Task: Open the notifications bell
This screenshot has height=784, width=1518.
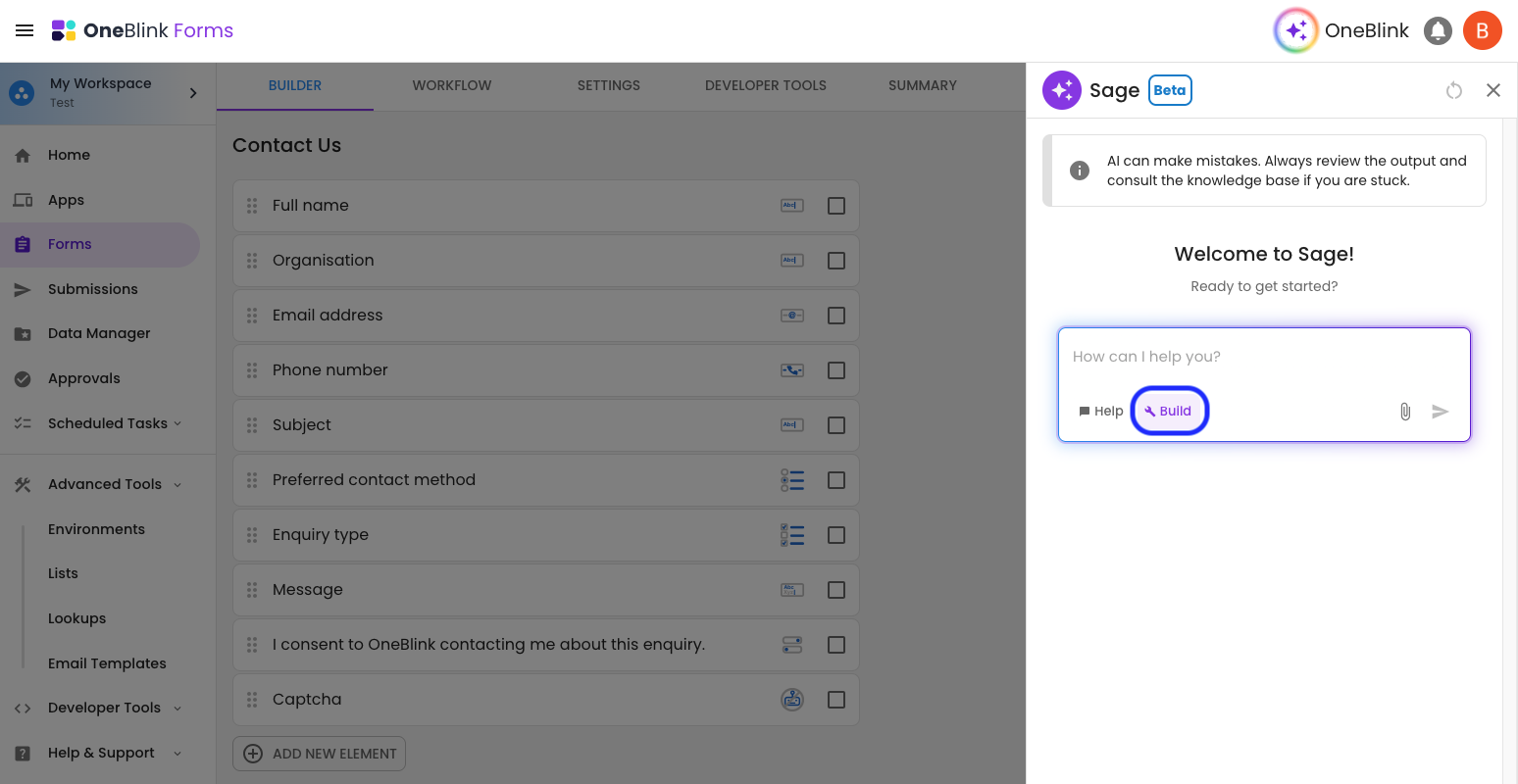Action: pyautogui.click(x=1438, y=30)
